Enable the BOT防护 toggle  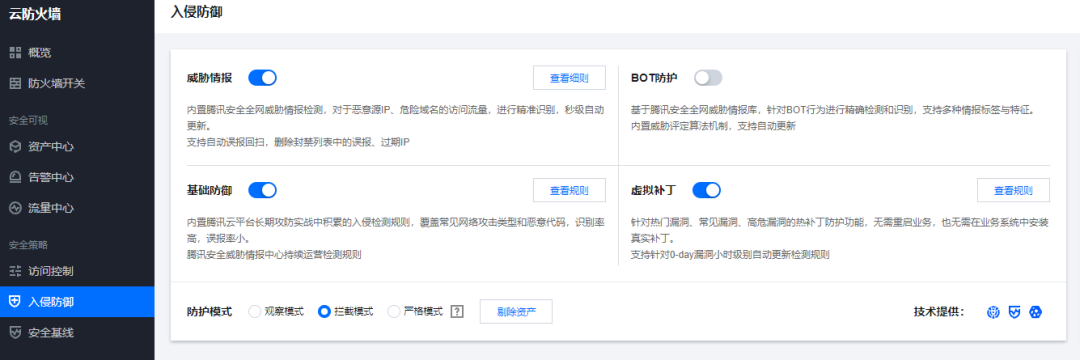[708, 78]
